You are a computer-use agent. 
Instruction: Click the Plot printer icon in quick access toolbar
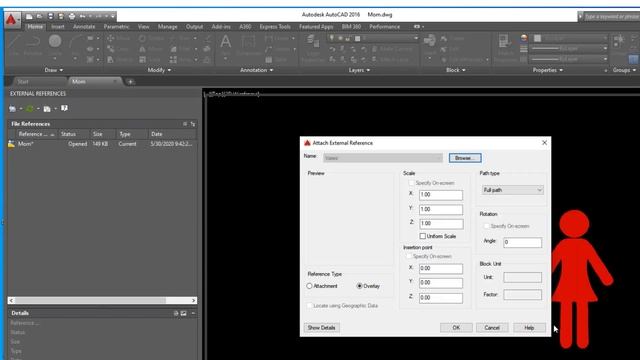point(72,16)
